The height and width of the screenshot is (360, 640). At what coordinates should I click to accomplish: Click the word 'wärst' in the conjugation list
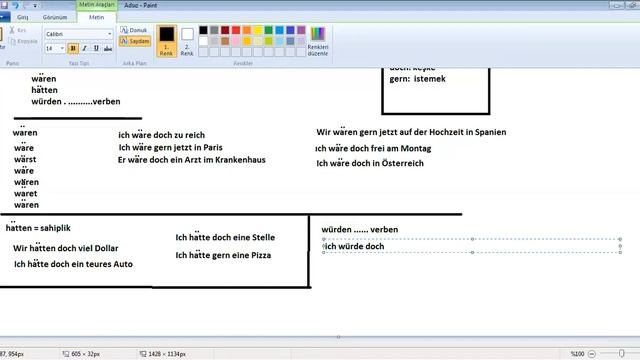tap(25, 159)
